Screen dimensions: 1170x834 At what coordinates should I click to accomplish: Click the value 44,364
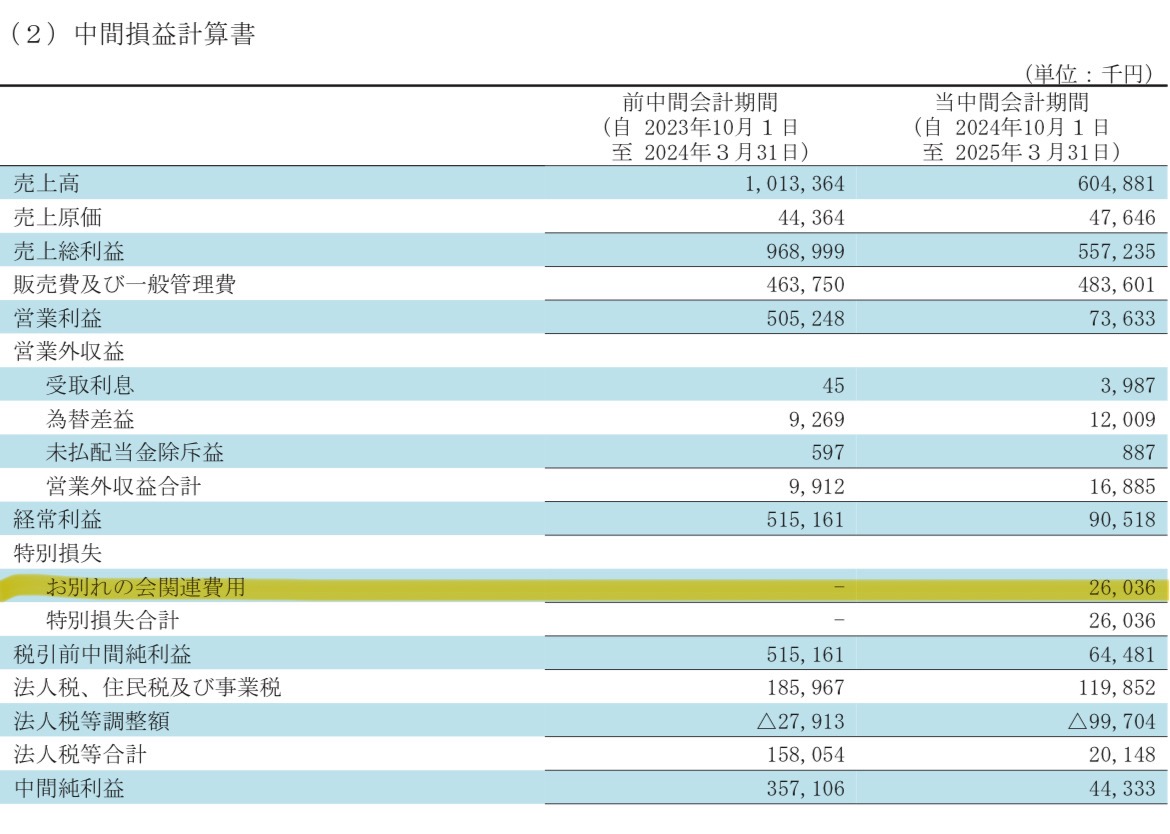[x=811, y=218]
